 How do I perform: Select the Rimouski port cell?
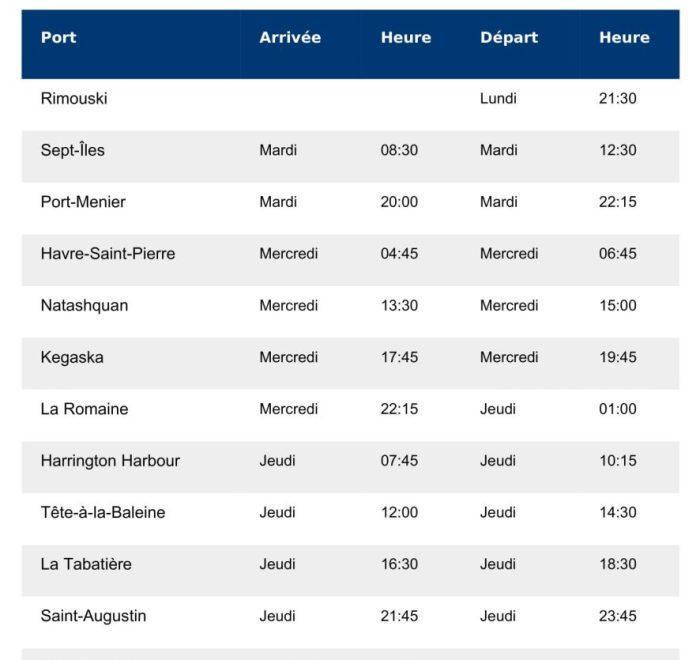(74, 99)
